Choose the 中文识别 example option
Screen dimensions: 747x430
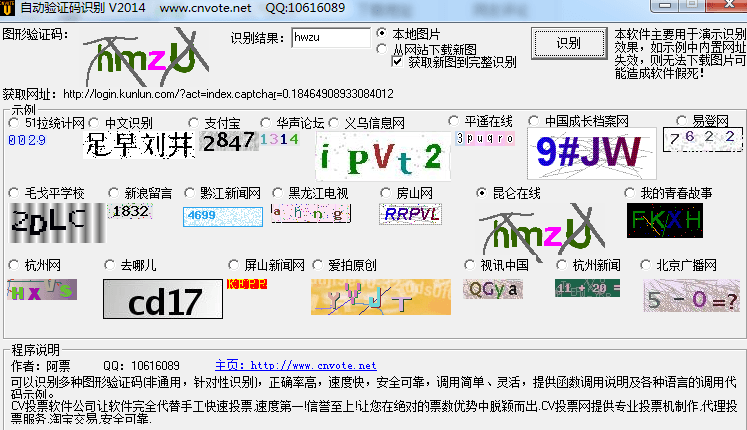tap(94, 123)
